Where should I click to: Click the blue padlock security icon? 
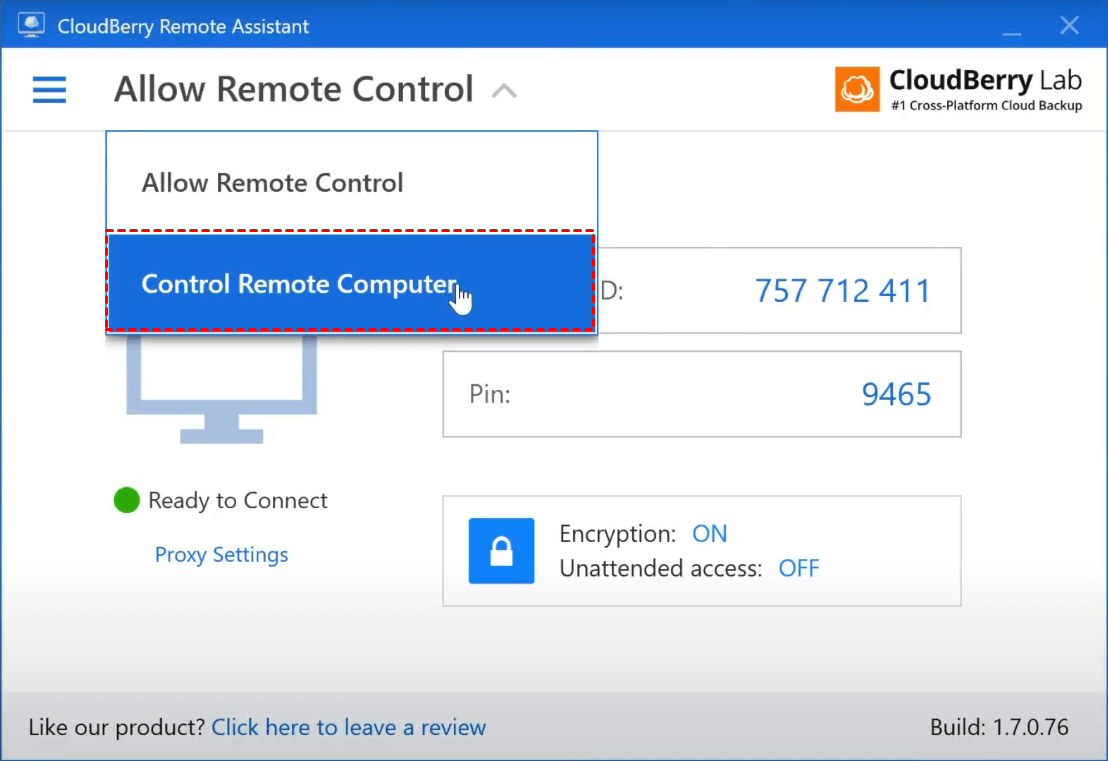[502, 551]
